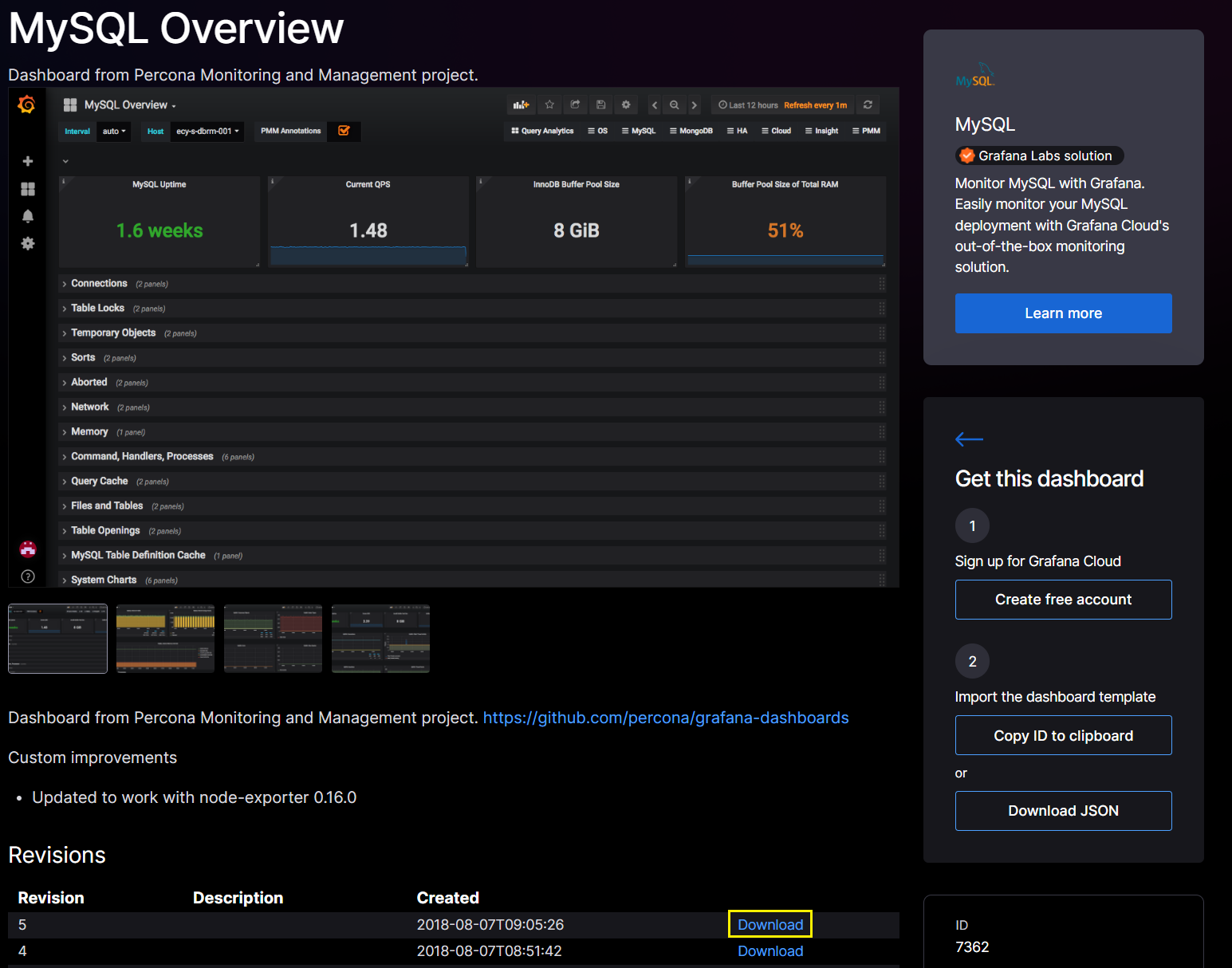1232x968 pixels.
Task: Open the Host ecy-s-dbrm-001 dropdown
Action: click(x=207, y=132)
